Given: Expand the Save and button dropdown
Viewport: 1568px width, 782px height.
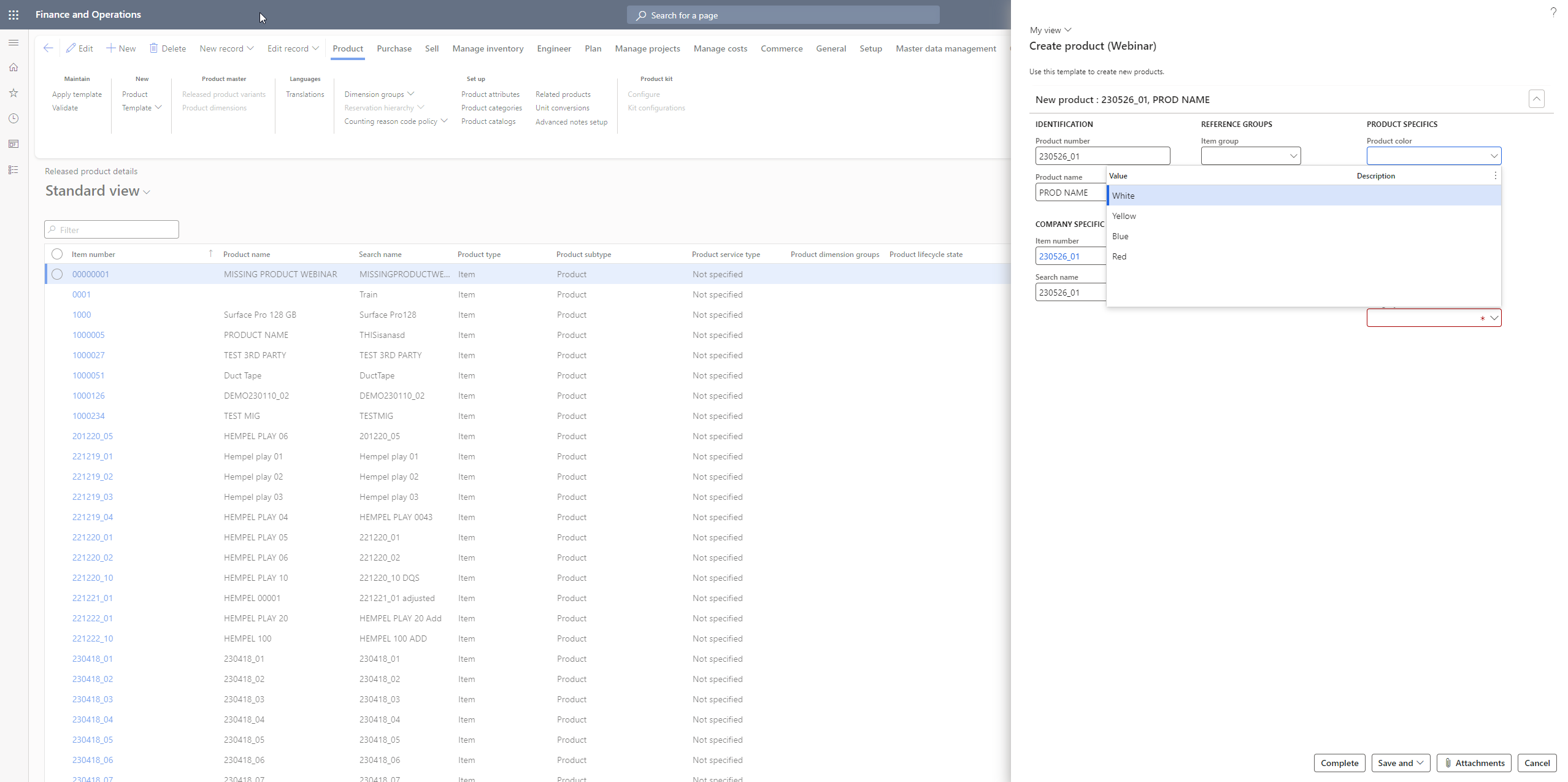Looking at the screenshot, I should click(x=1422, y=763).
